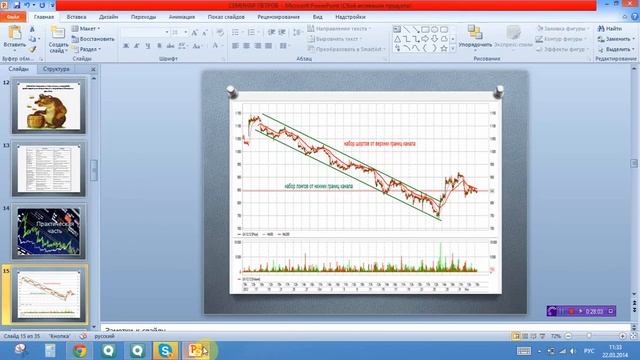Image resolution: width=640 pixels, height=360 pixels.
Task: Open the Переходы ribbon tab
Action: click(x=143, y=17)
